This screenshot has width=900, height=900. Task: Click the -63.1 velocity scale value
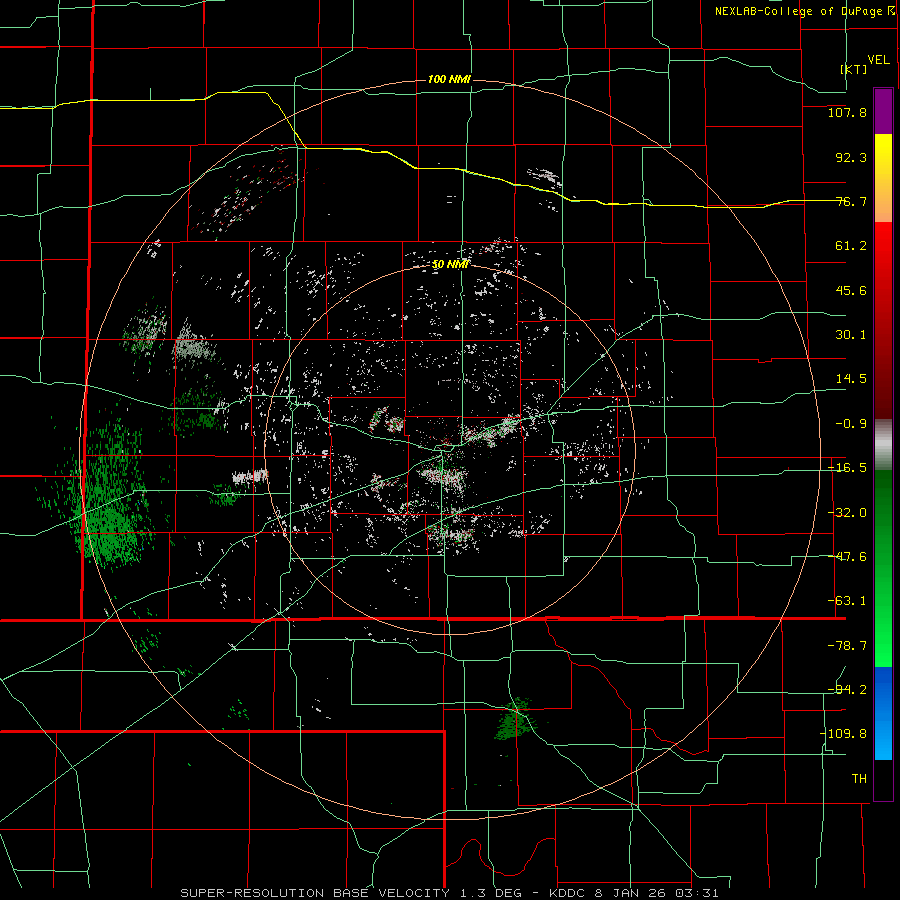click(847, 601)
